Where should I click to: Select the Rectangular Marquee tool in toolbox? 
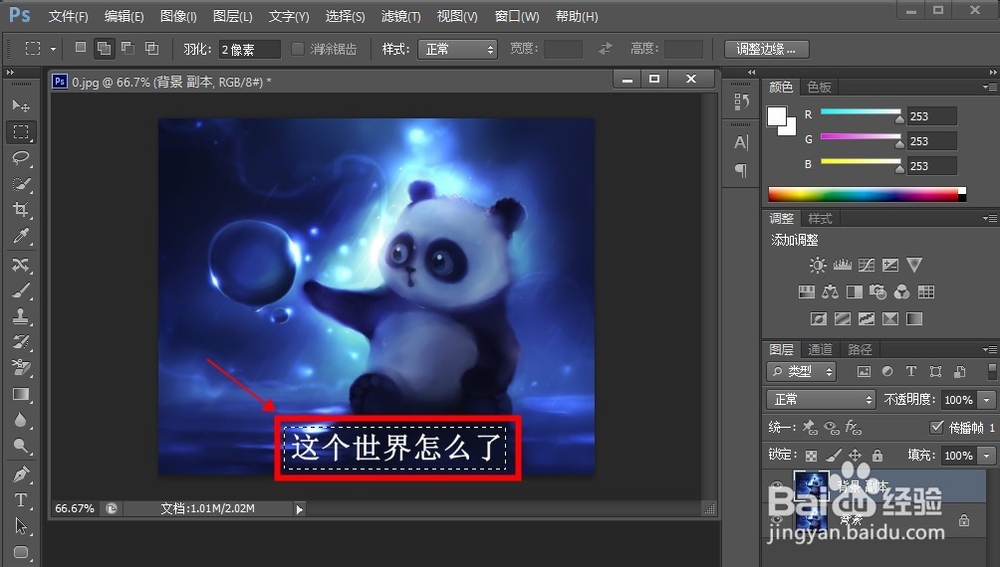tap(21, 131)
